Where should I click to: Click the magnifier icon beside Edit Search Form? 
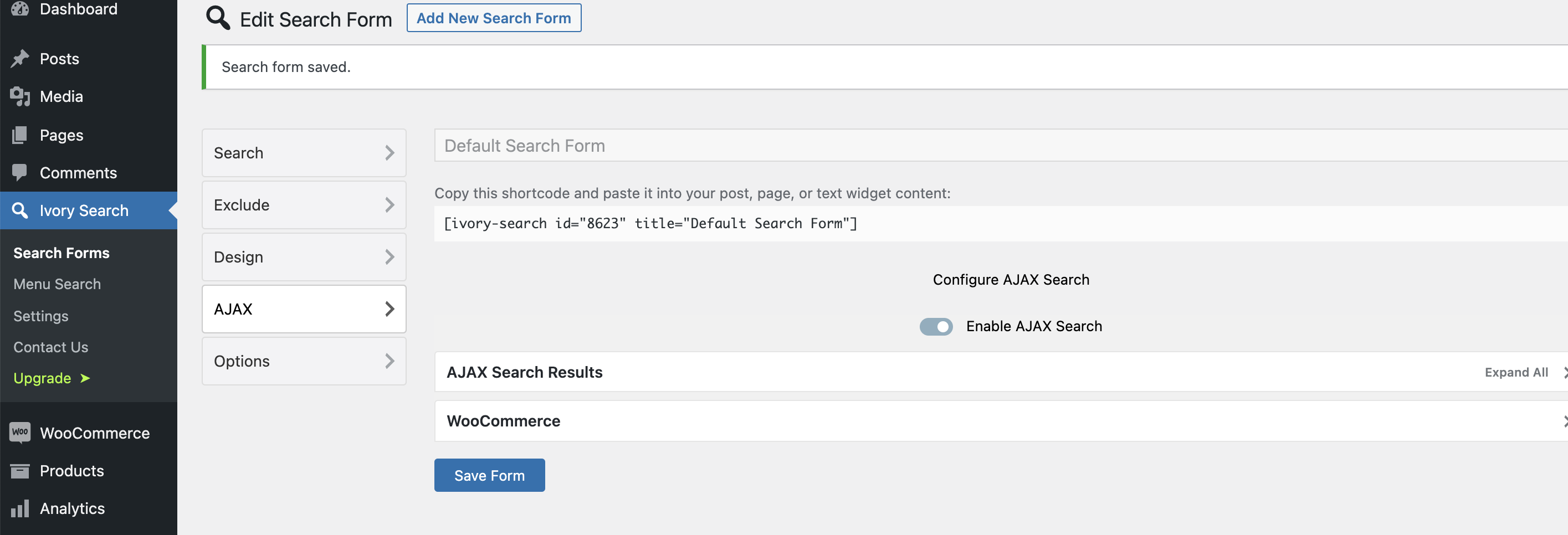[x=218, y=18]
